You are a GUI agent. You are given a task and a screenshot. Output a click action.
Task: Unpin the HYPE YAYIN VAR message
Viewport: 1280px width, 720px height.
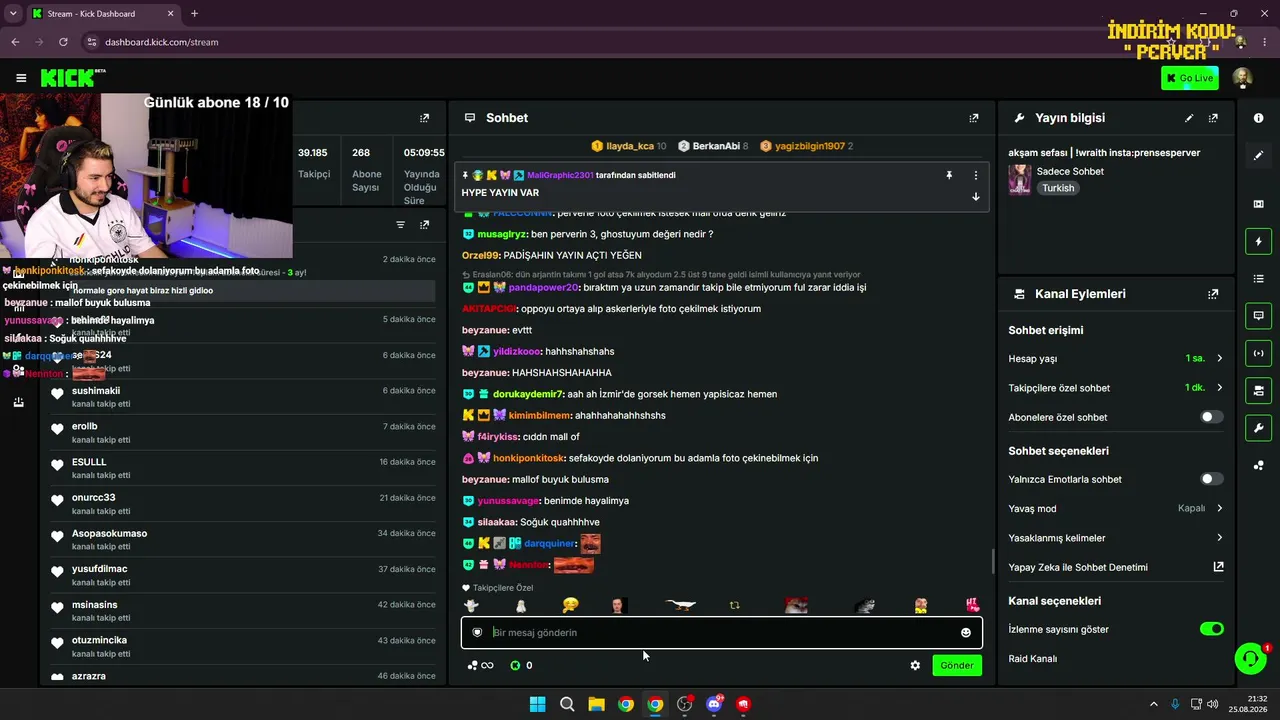(x=949, y=176)
